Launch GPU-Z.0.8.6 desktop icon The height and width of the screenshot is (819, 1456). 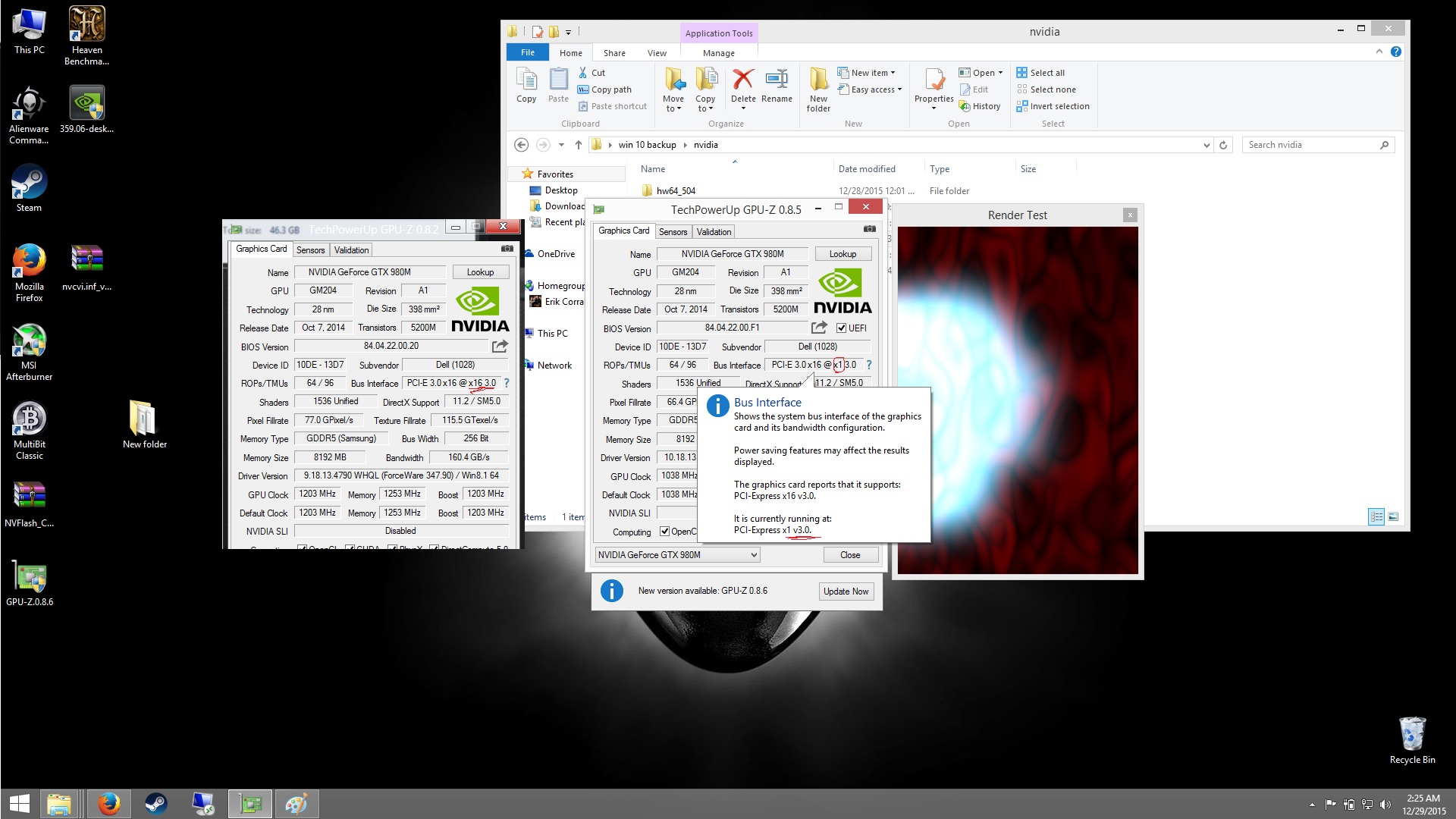(29, 582)
